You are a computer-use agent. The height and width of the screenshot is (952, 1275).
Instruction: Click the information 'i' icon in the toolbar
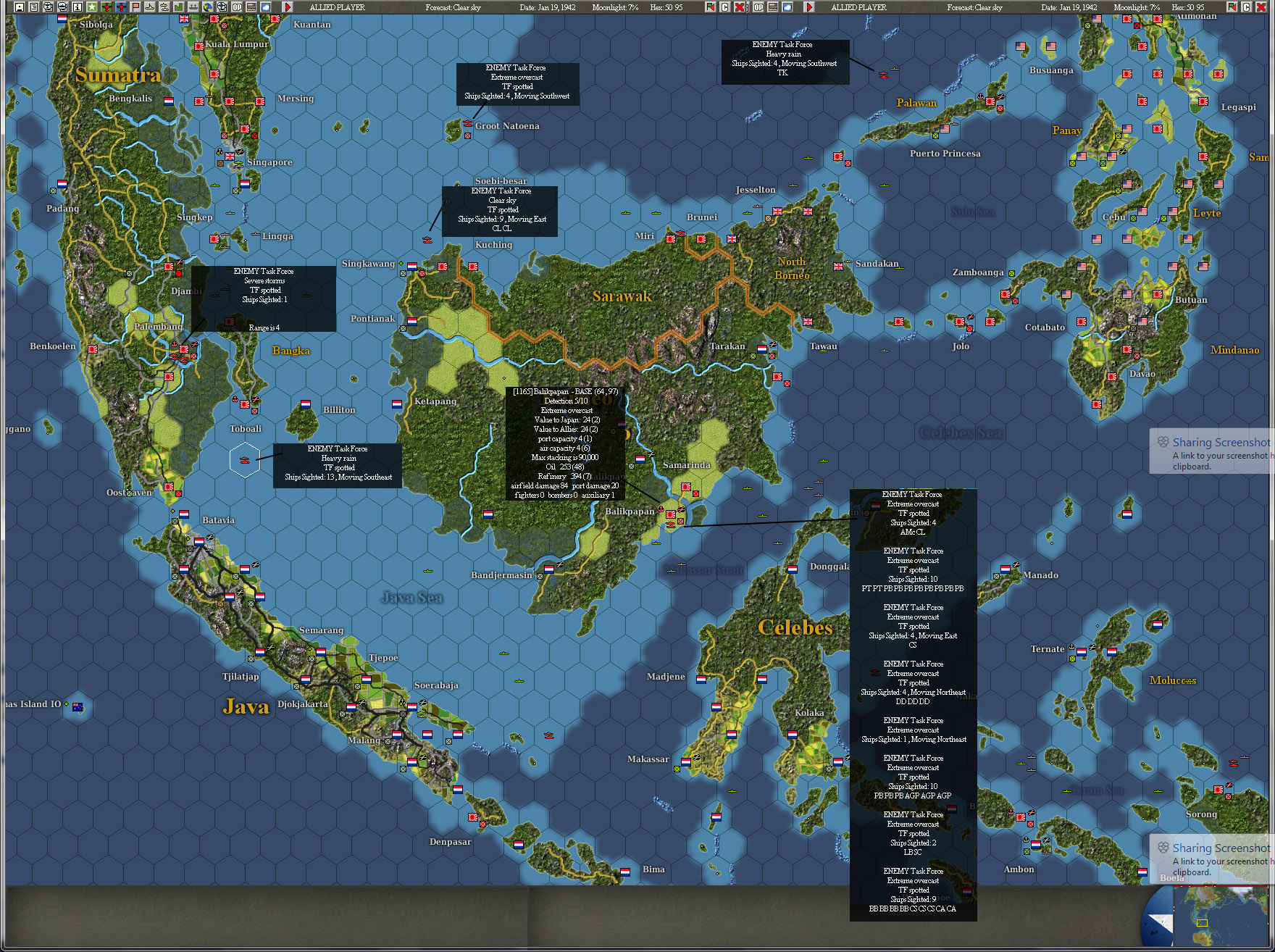78,7
